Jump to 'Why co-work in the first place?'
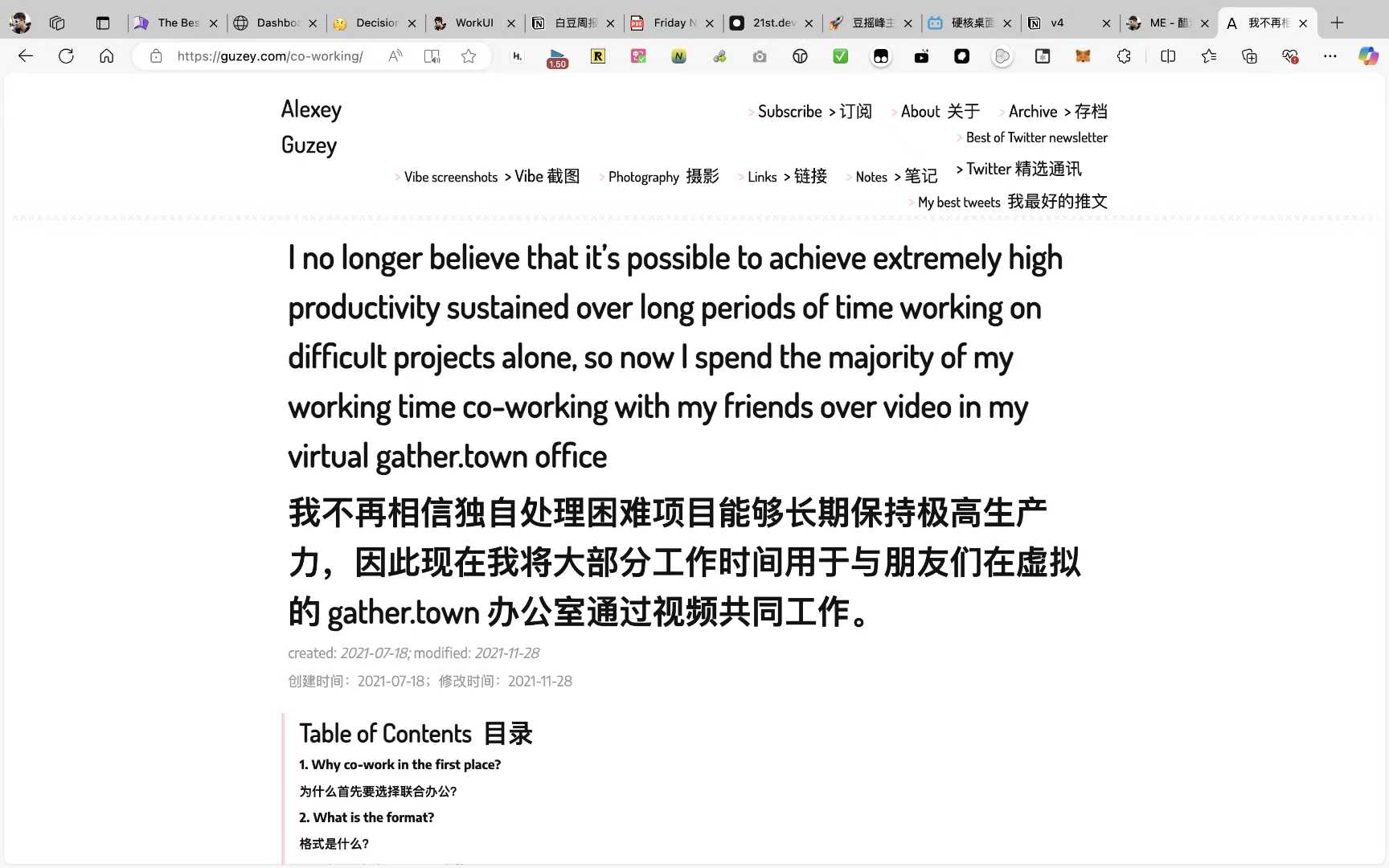This screenshot has width=1389, height=868. (x=399, y=764)
